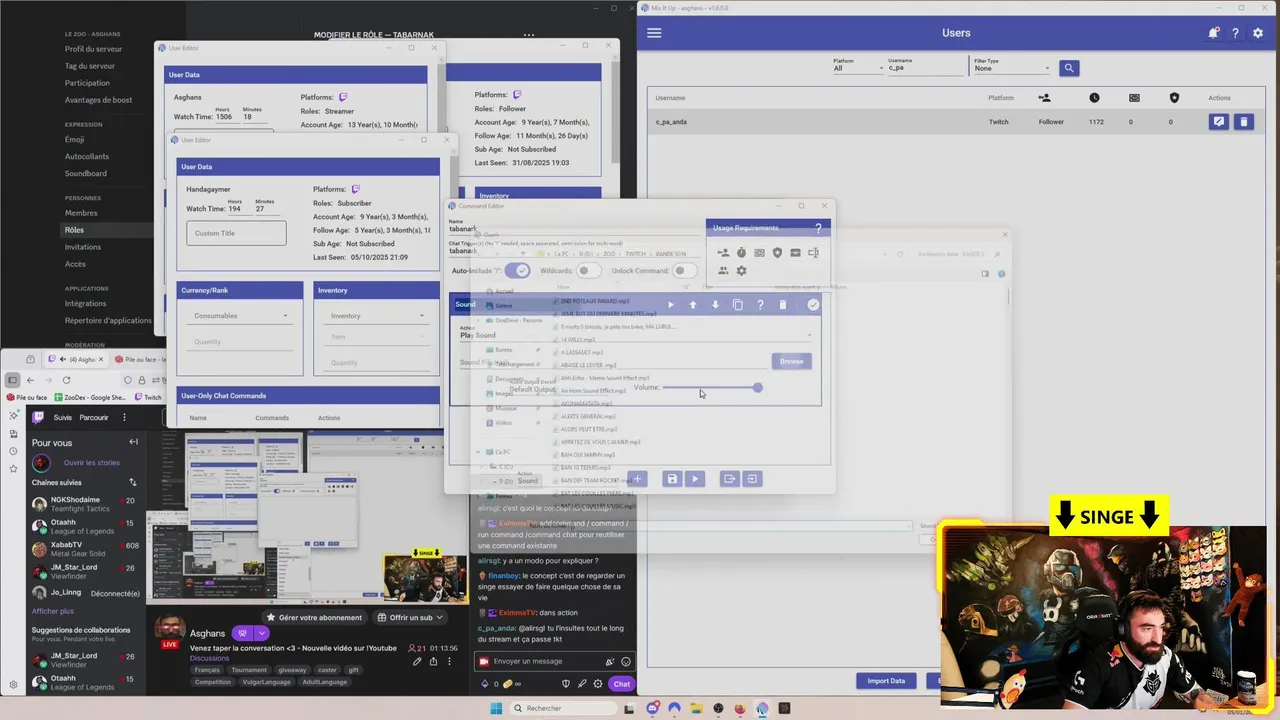Delete the Sound action with trash icon
Viewport: 1280px width, 720px height.
tap(783, 305)
